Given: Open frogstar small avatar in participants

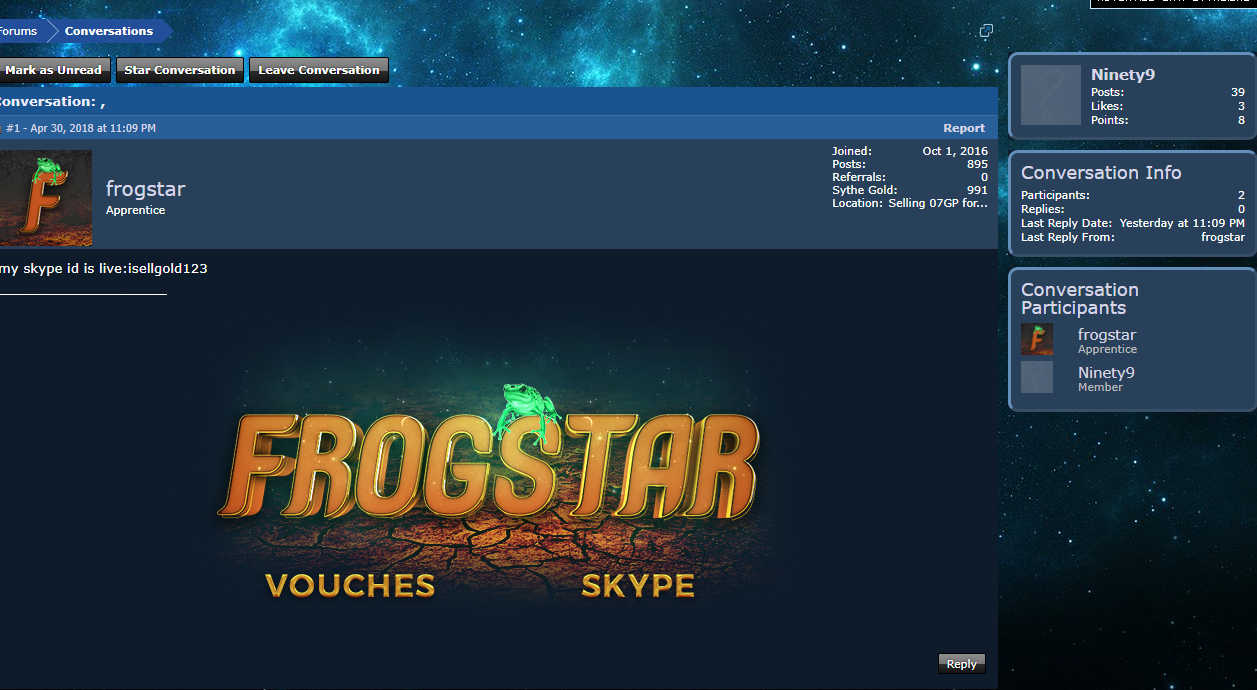Looking at the screenshot, I should click(x=1037, y=339).
